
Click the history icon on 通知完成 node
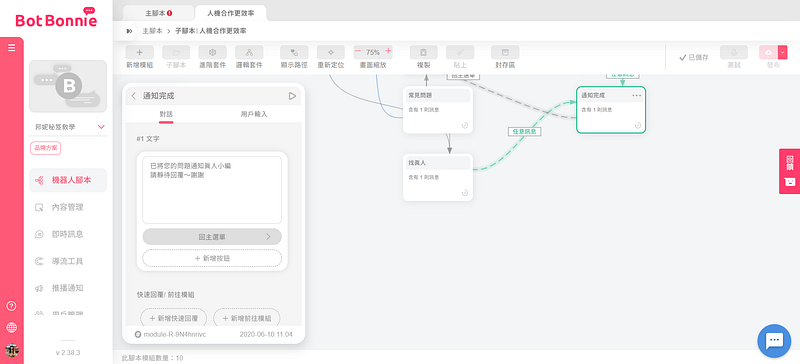(638, 125)
